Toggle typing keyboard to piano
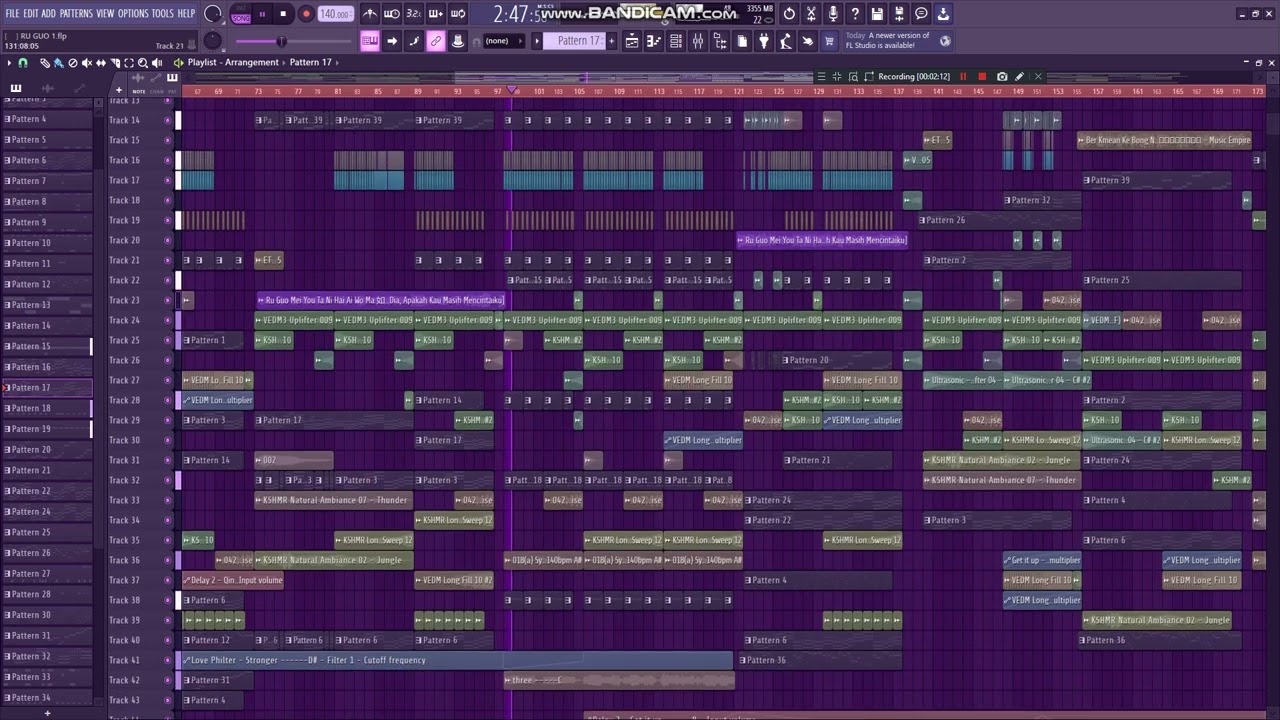 pos(370,41)
